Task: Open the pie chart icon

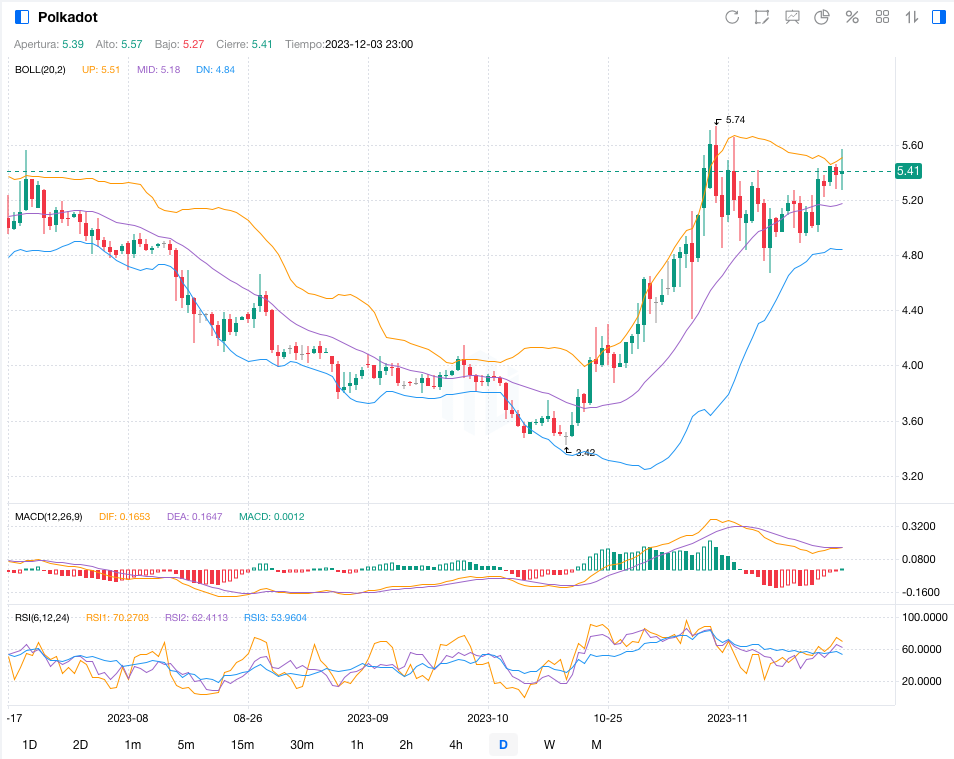Action: pos(822,17)
